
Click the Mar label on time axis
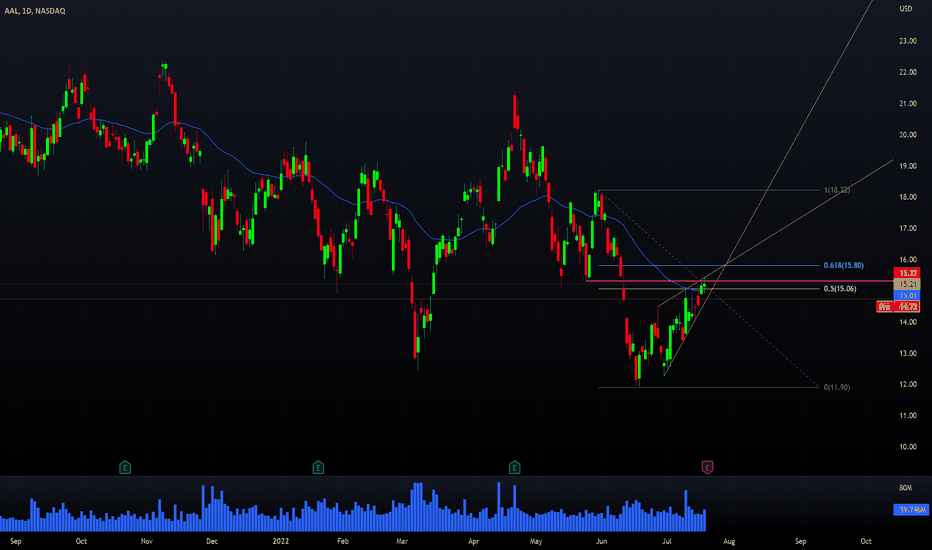point(402,541)
